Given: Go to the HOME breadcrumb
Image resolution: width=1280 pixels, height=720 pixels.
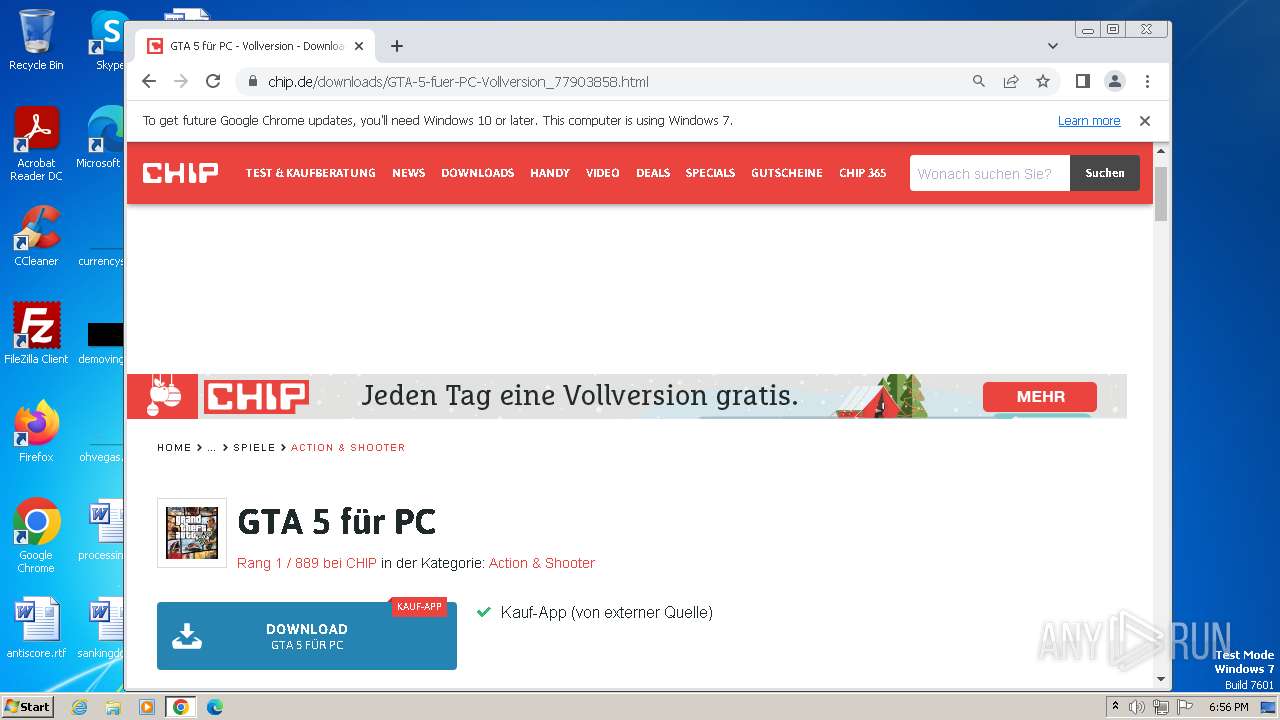Looking at the screenshot, I should pos(174,447).
